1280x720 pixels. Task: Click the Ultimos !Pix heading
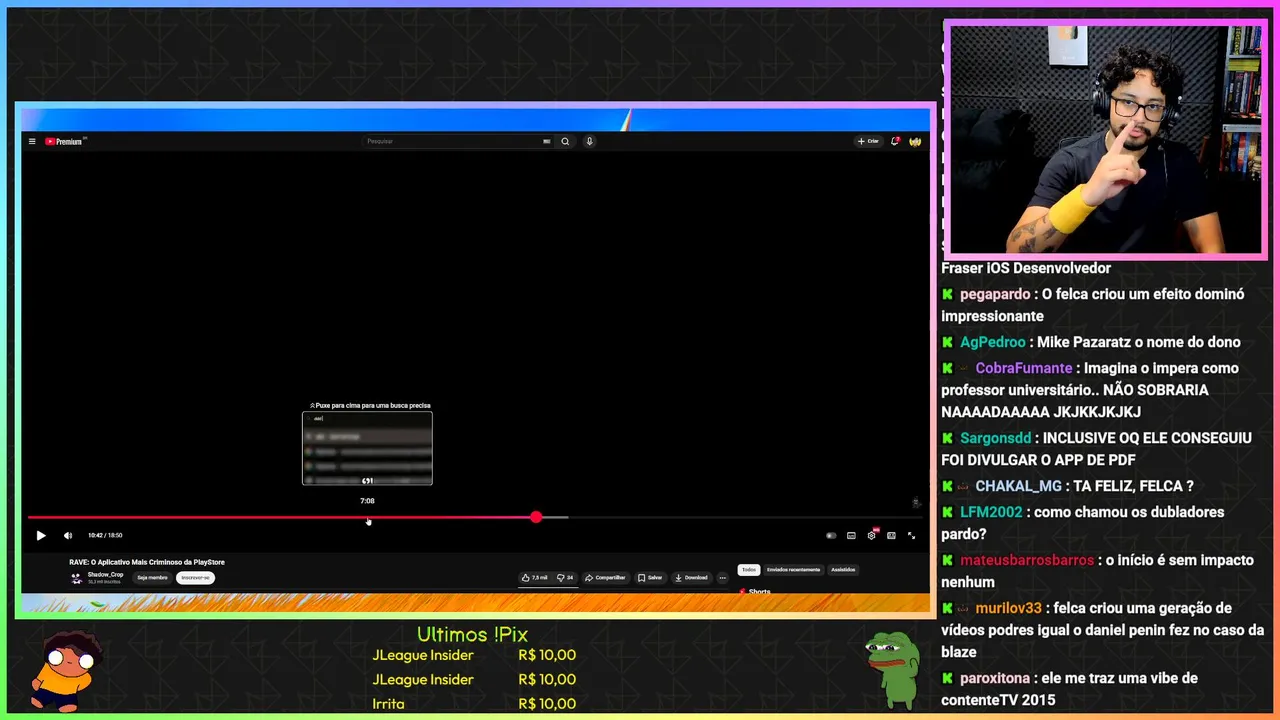pyautogui.click(x=472, y=634)
